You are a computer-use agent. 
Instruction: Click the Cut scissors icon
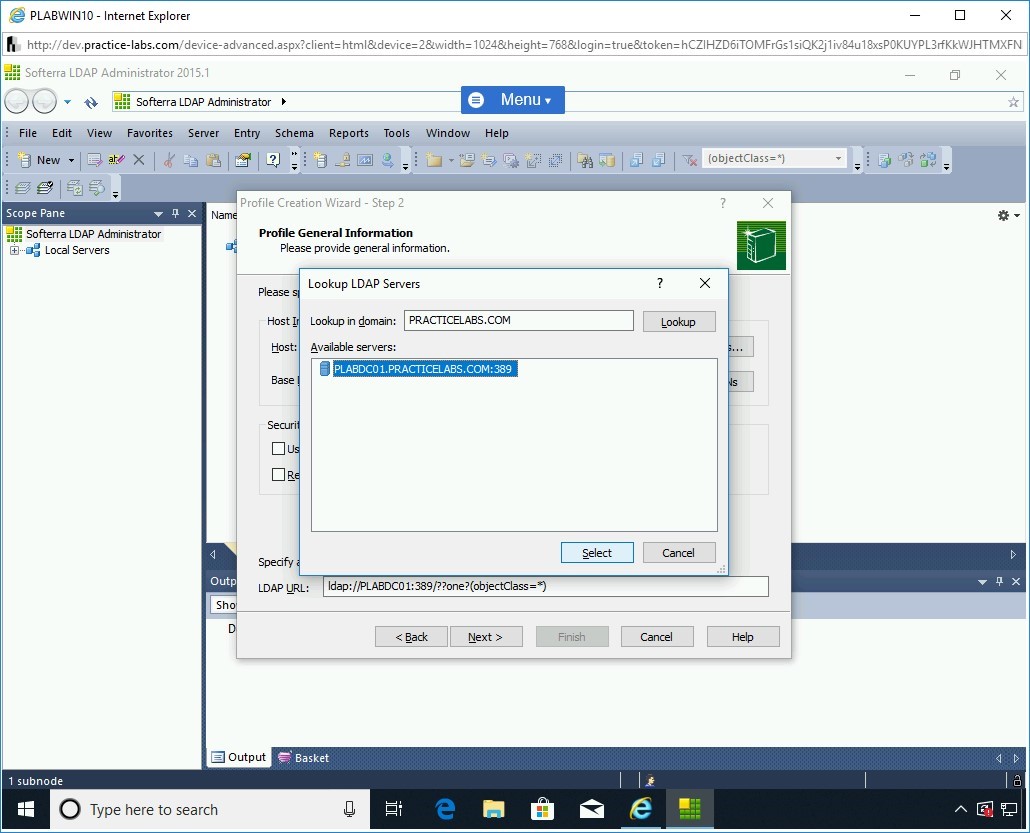click(x=168, y=160)
